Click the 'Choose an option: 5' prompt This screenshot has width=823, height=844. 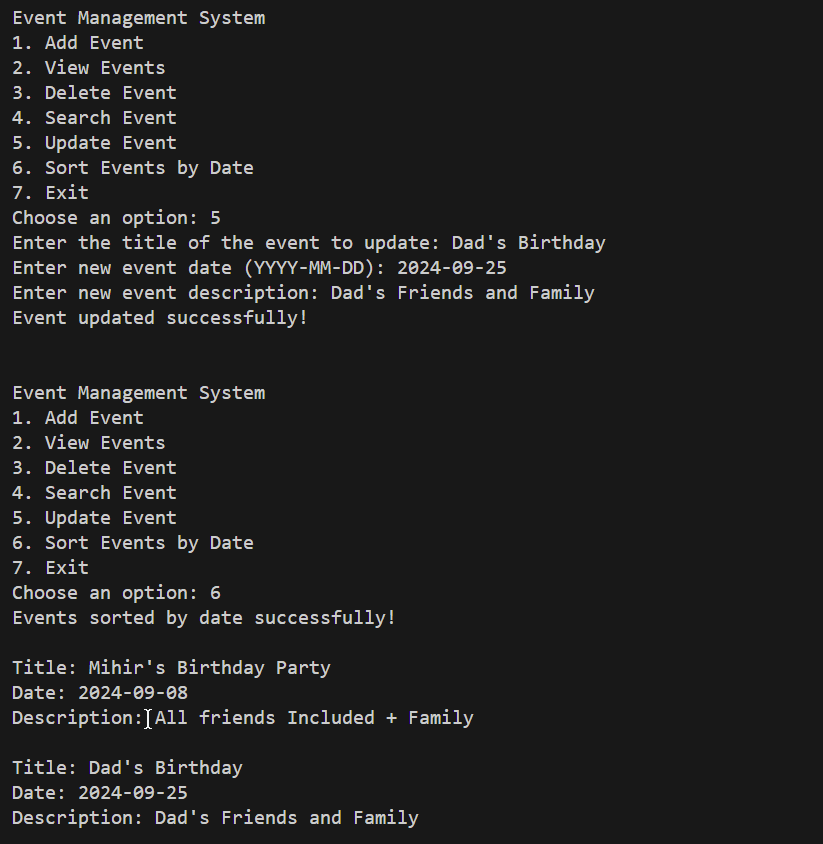pos(116,218)
